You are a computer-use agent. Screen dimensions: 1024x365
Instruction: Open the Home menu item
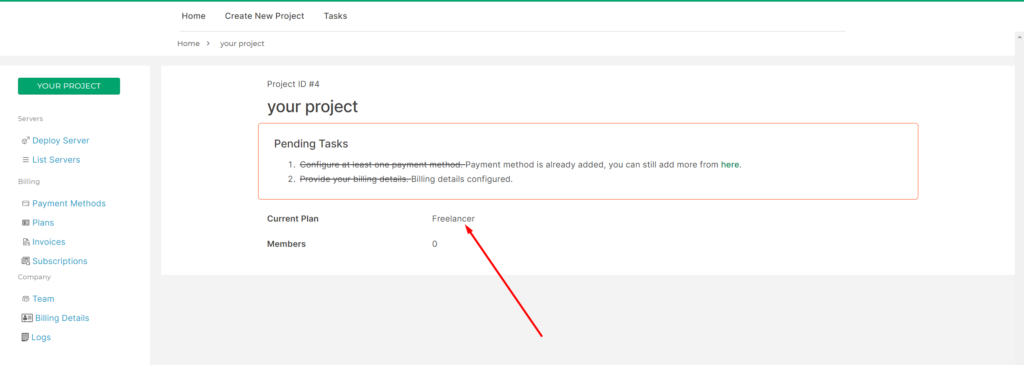193,16
